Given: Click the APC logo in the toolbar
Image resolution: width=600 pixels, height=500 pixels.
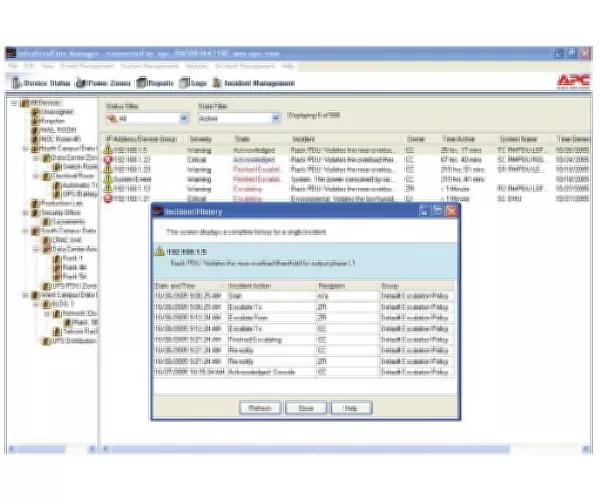Looking at the screenshot, I should click(x=573, y=81).
